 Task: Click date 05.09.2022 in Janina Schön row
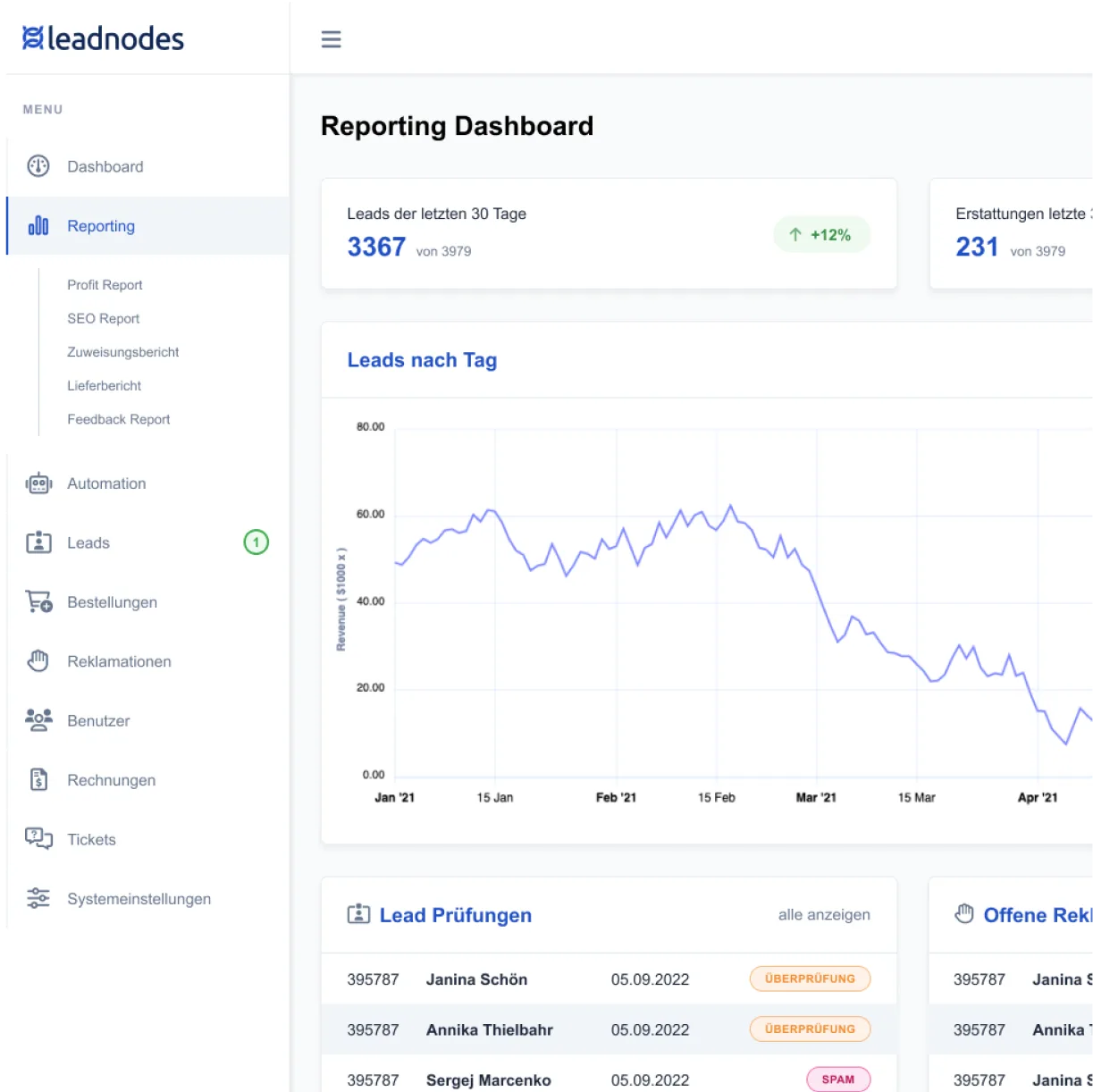650,979
